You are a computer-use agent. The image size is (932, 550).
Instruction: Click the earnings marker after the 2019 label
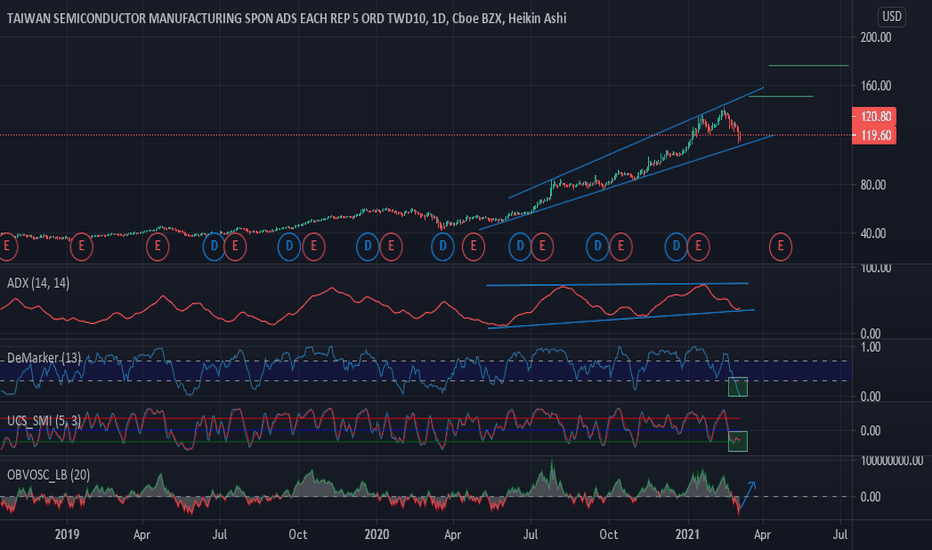(81, 247)
